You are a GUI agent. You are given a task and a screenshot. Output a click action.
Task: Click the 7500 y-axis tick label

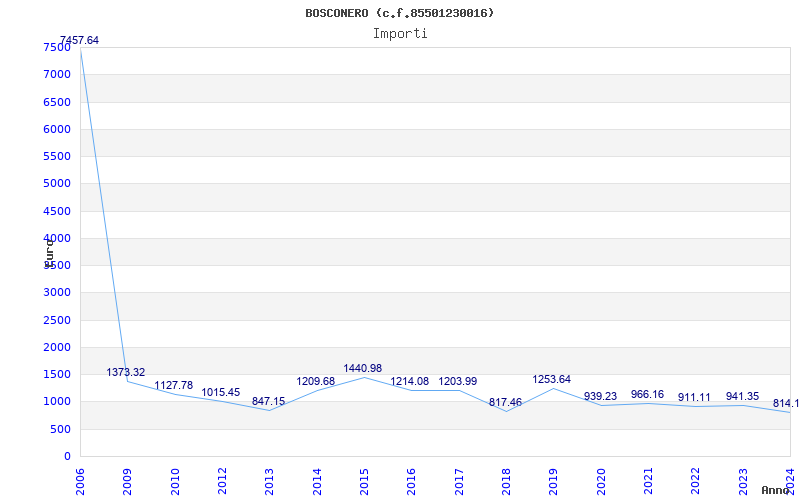(56, 47)
